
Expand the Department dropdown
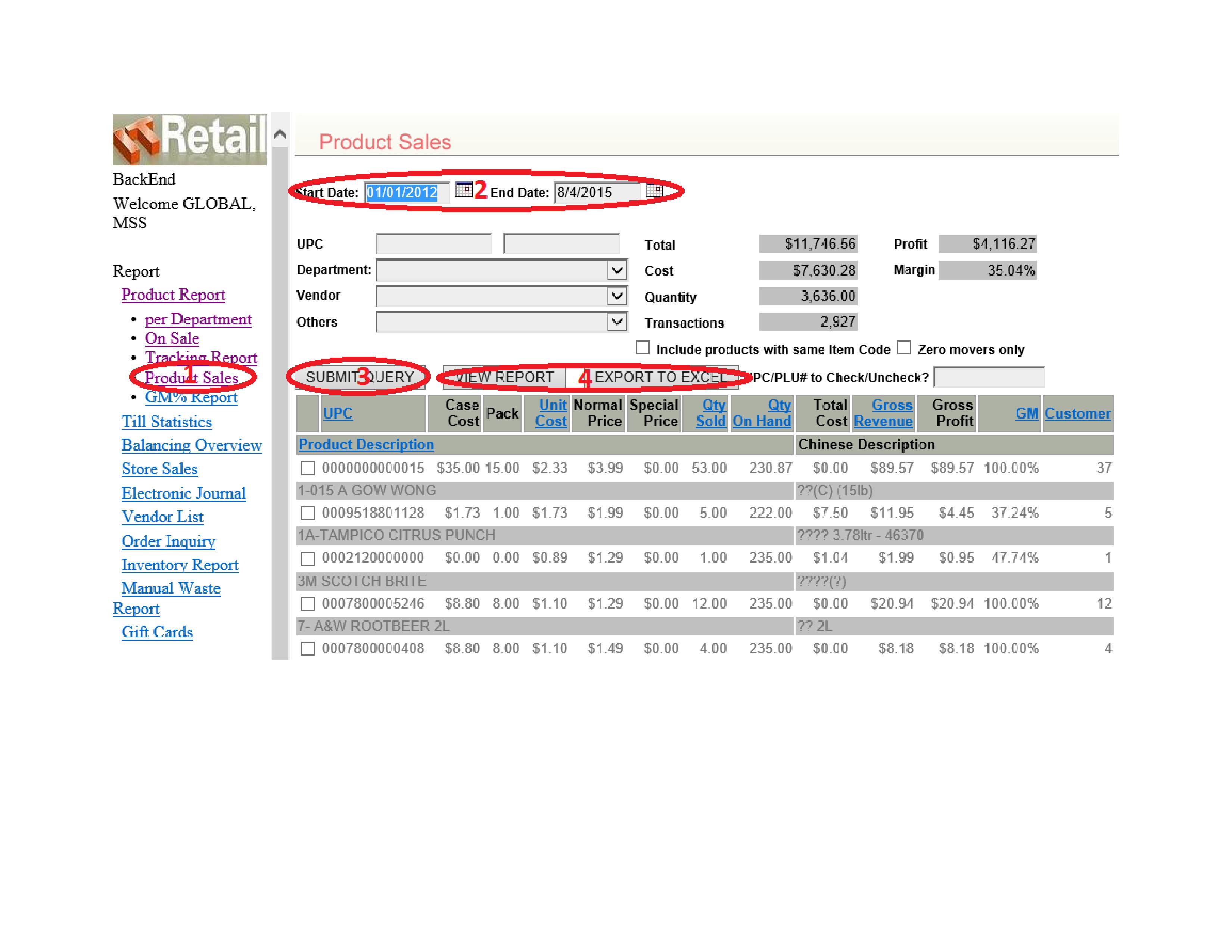point(617,270)
